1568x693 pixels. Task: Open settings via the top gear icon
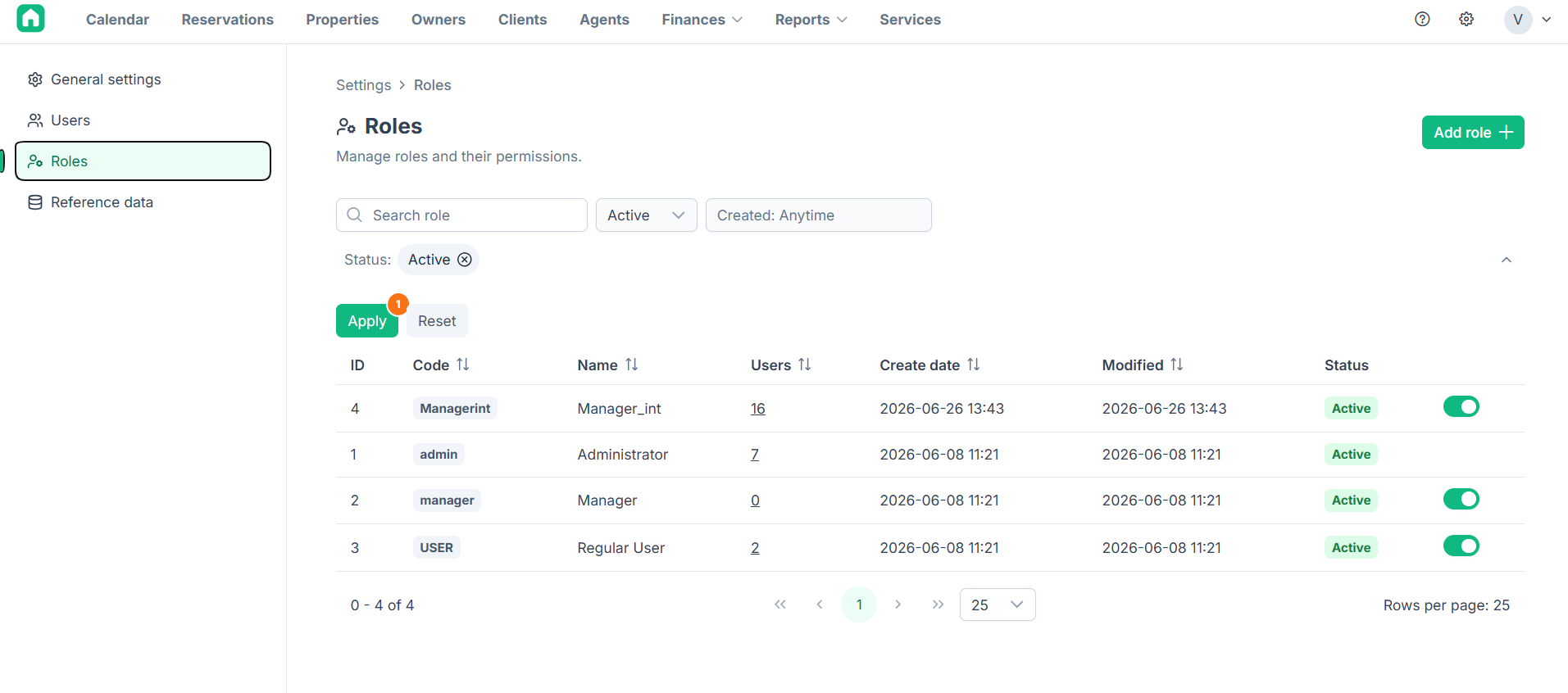click(x=1466, y=19)
